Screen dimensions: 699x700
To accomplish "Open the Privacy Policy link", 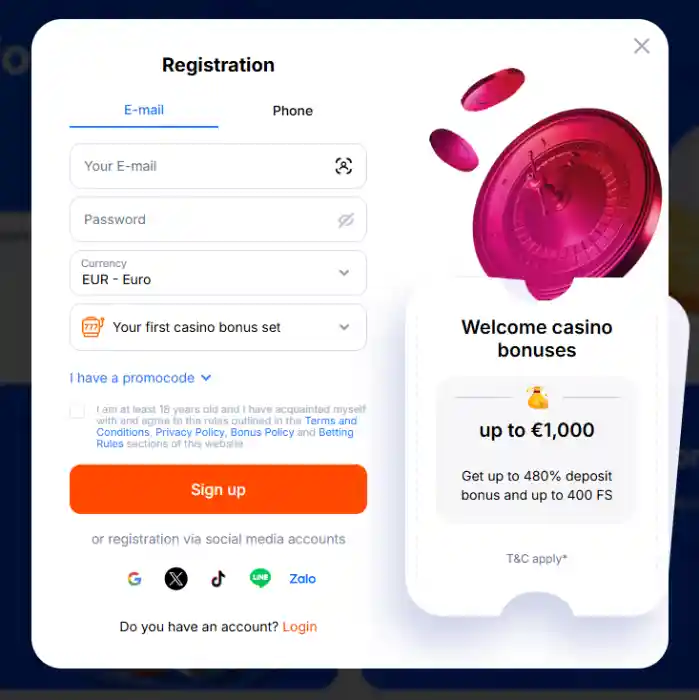I will pyautogui.click(x=190, y=432).
